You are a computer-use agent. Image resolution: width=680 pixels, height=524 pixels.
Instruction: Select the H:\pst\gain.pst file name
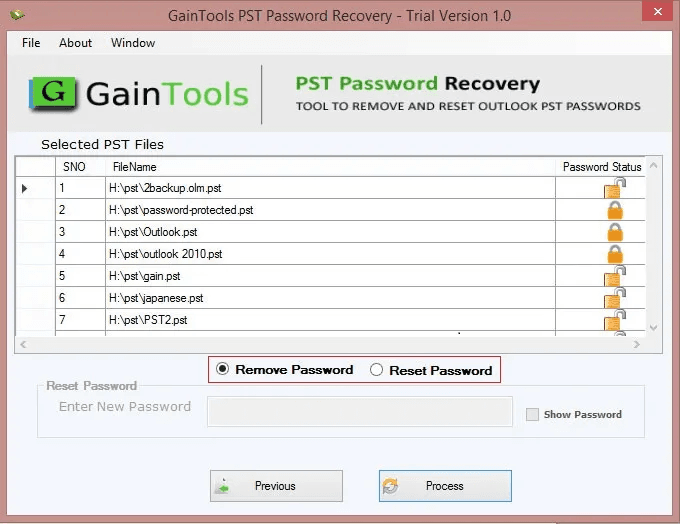pyautogui.click(x=145, y=276)
